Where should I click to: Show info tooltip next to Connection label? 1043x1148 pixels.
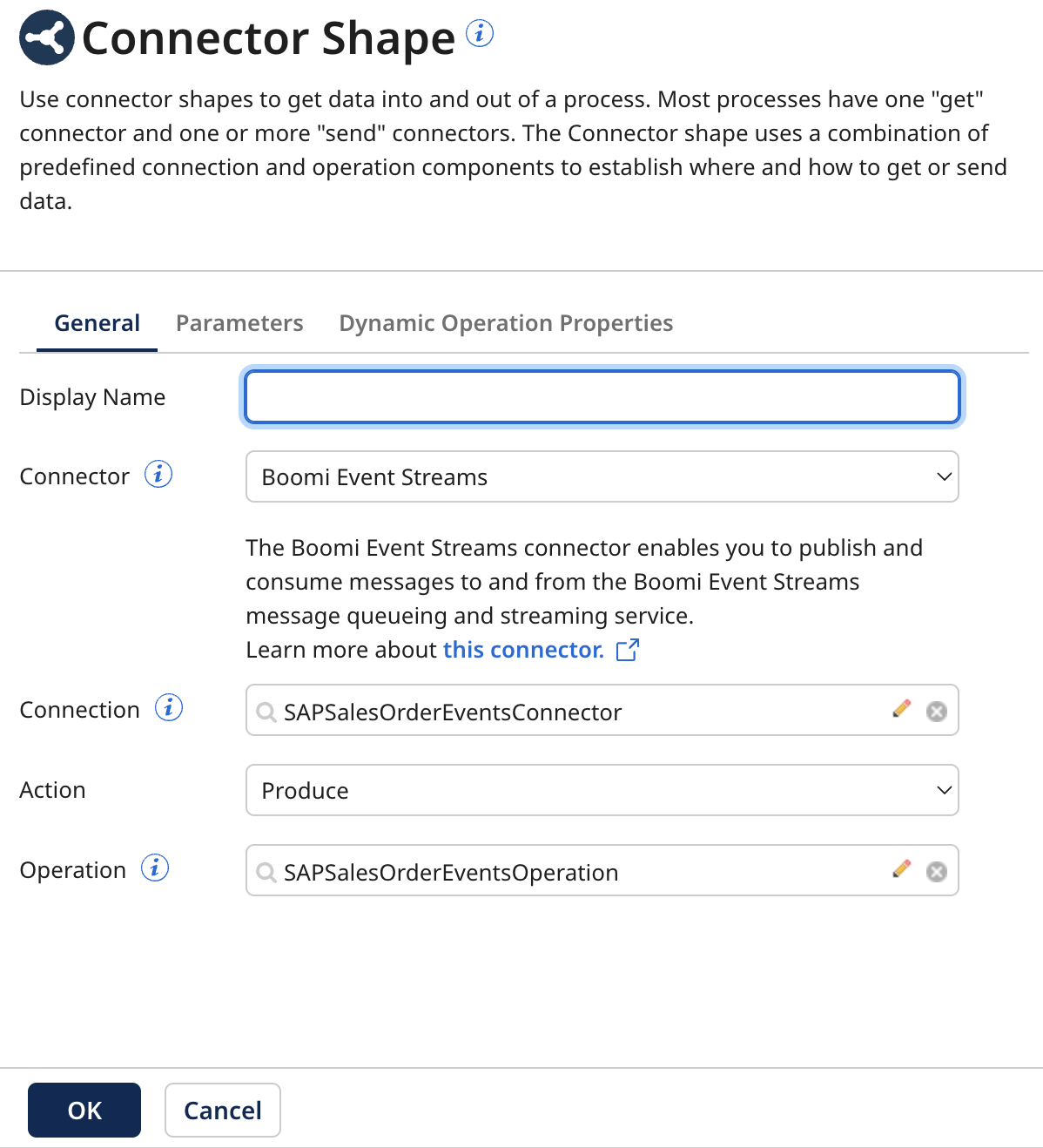169,708
